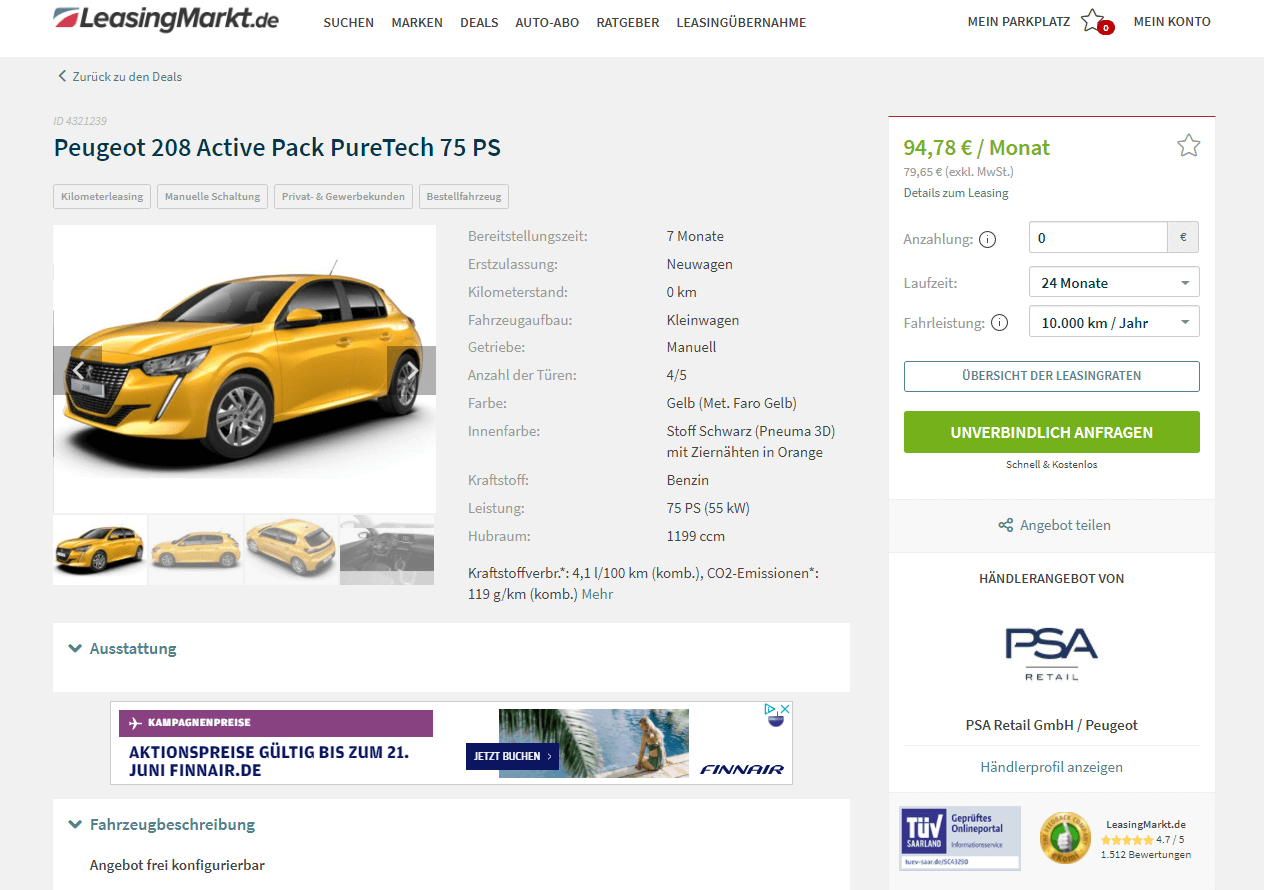
Task: Click the value 75 PS (55 kW)
Action: tap(708, 508)
